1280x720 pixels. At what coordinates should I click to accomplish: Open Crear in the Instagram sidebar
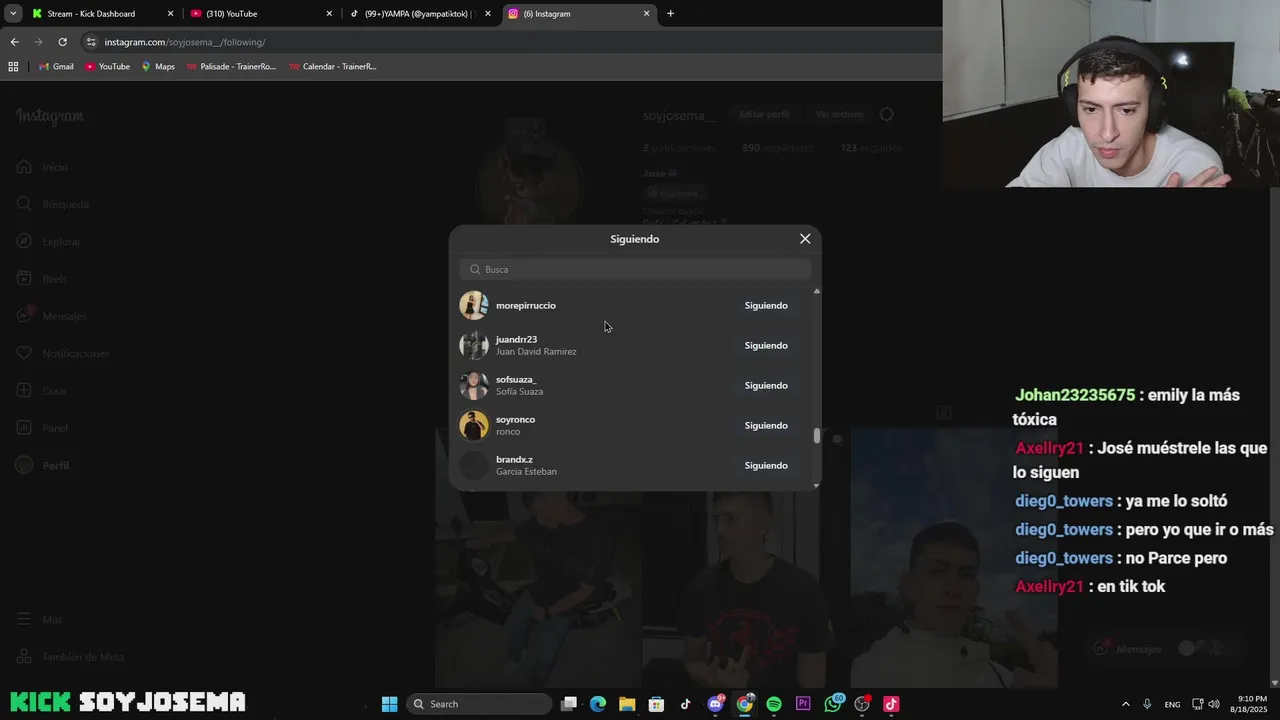tap(41, 391)
